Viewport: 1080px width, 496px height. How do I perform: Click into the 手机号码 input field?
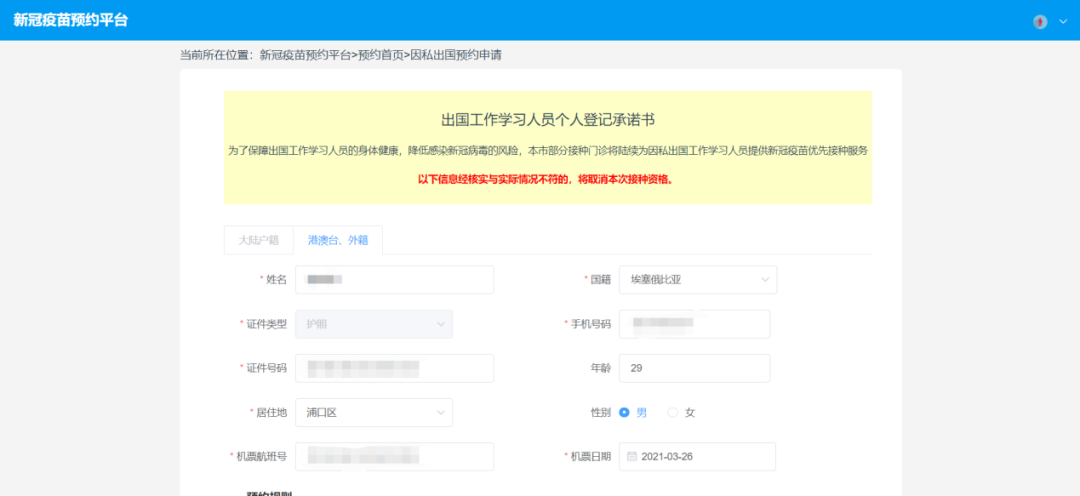[694, 324]
